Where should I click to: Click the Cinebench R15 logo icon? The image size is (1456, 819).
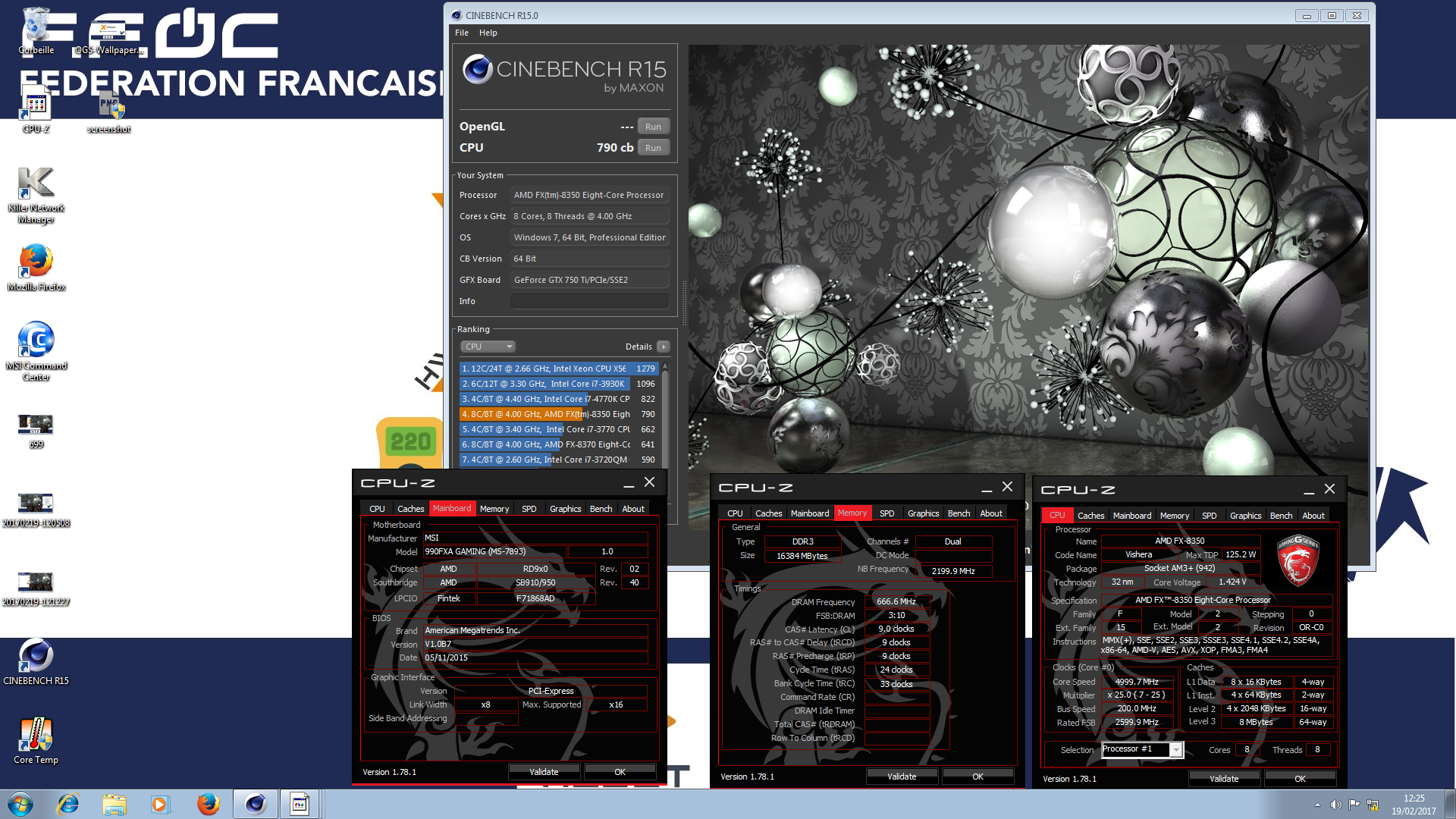pyautogui.click(x=478, y=69)
